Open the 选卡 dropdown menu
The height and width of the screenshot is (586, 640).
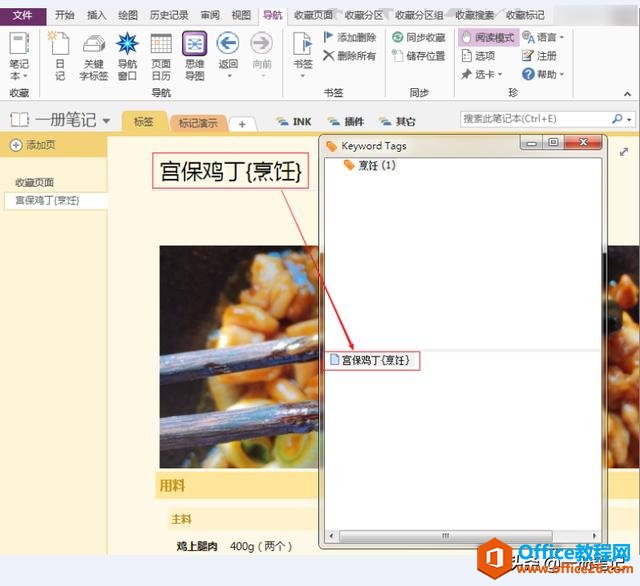tap(485, 74)
